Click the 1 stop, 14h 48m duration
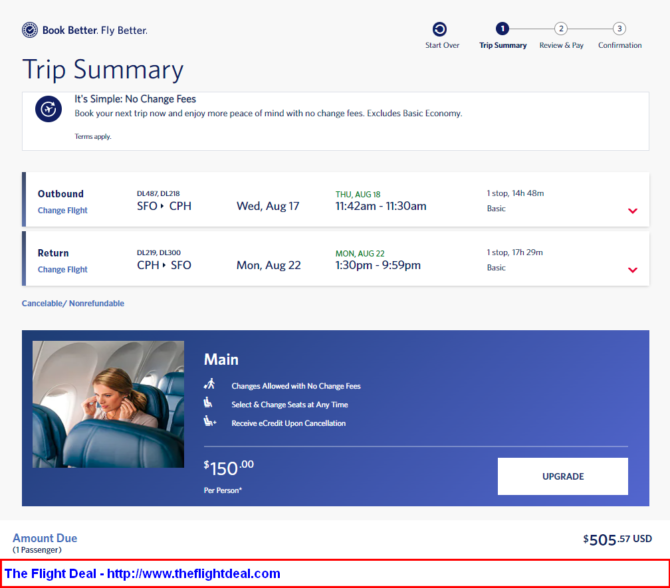 (515, 193)
